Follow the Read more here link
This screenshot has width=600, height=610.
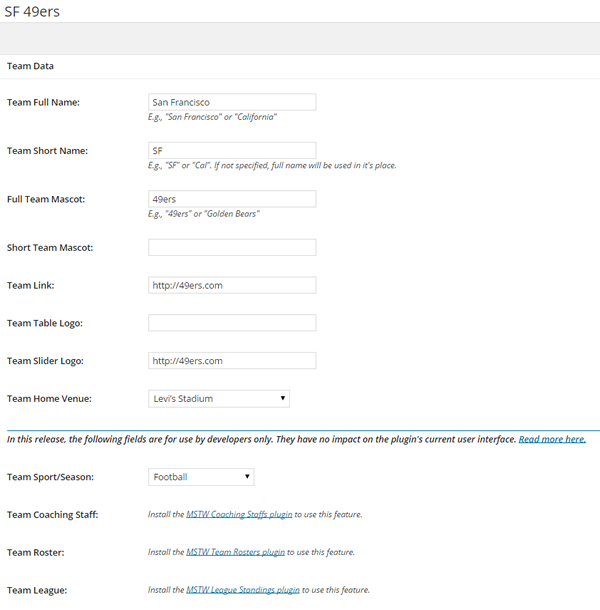pos(552,439)
